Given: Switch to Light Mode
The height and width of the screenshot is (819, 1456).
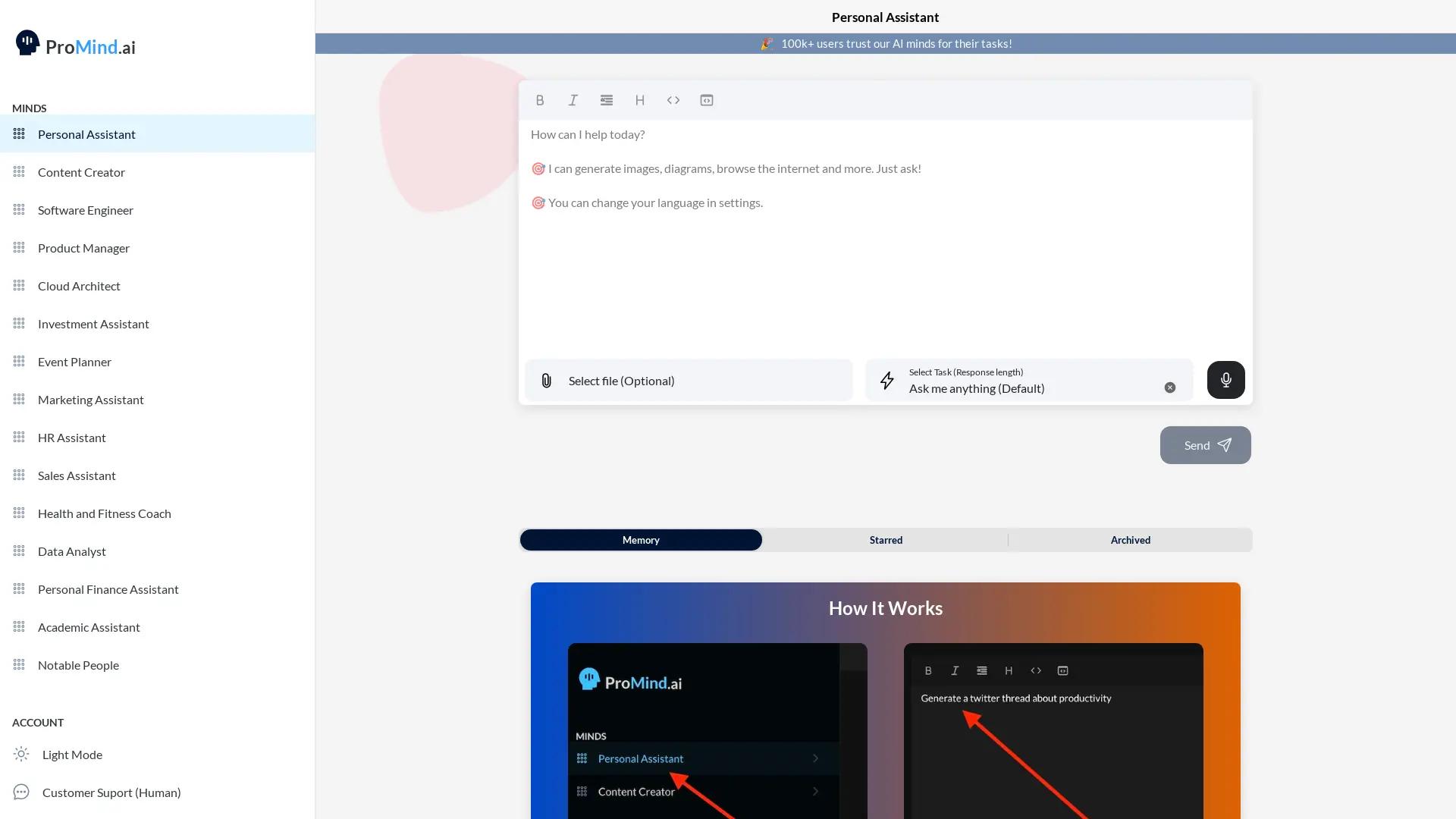Looking at the screenshot, I should tap(72, 754).
